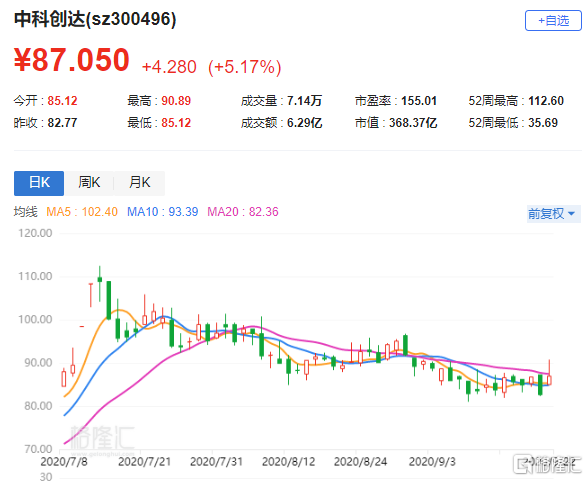588x481 pixels.
Task: Select the turnover value 6.29亿
Action: click(304, 123)
